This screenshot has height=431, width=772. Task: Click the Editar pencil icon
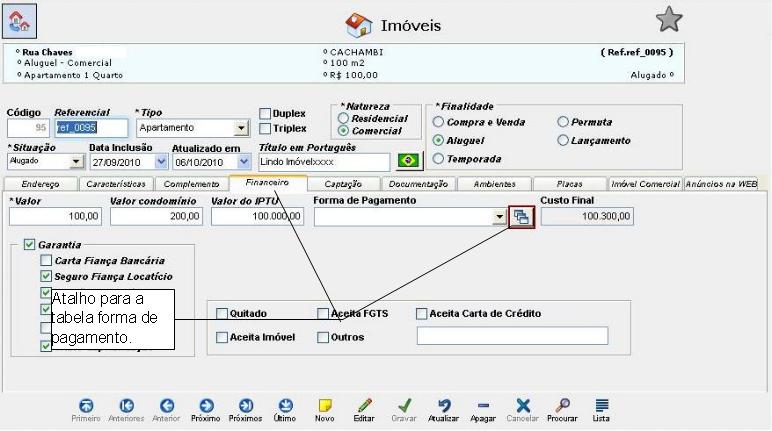click(364, 406)
